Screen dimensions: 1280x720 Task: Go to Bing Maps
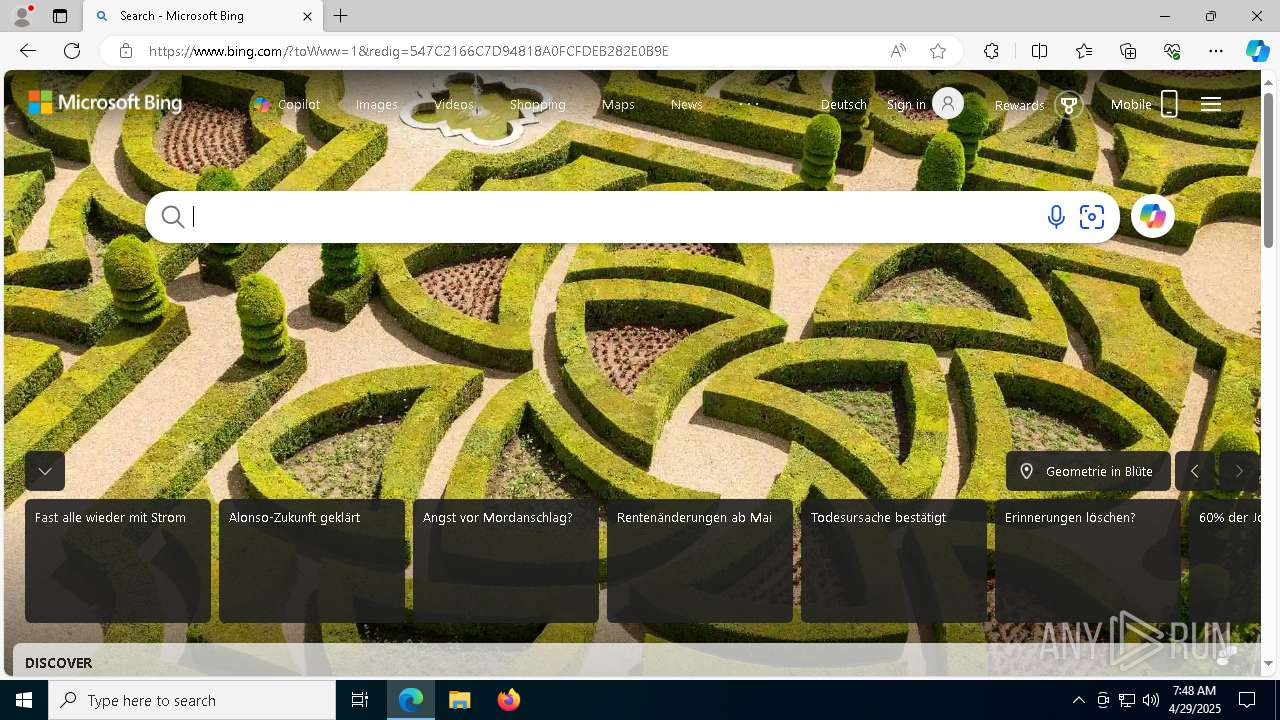tap(618, 104)
